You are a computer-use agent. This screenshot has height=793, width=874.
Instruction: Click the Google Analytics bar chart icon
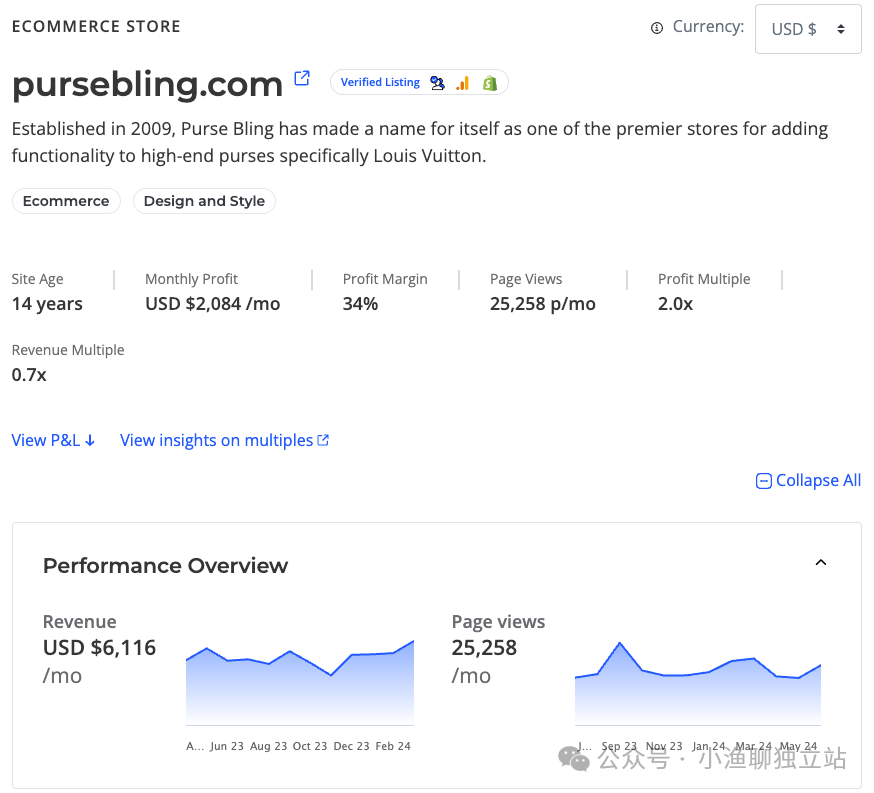click(x=463, y=83)
